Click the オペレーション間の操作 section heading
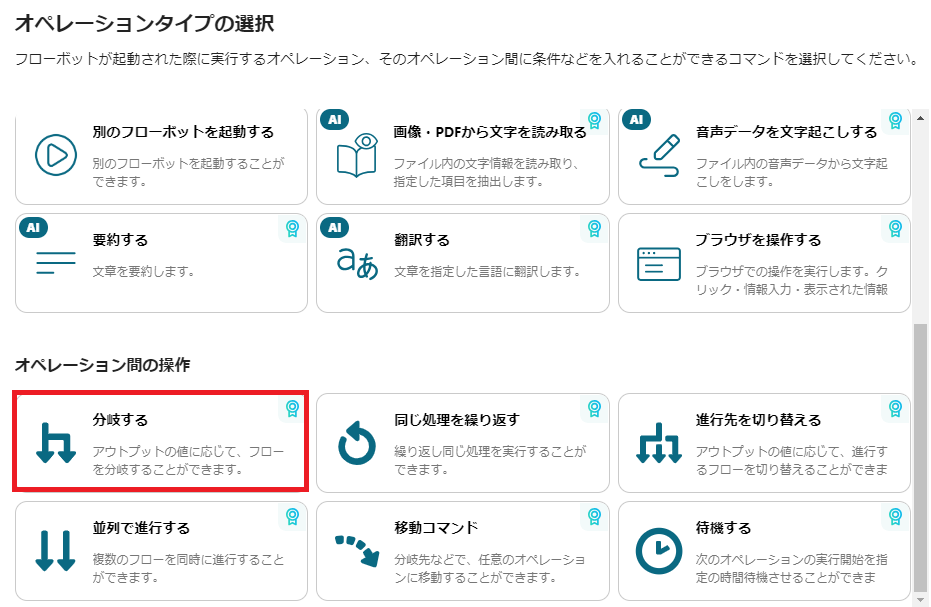Screen dimensions: 931x607 [102, 365]
